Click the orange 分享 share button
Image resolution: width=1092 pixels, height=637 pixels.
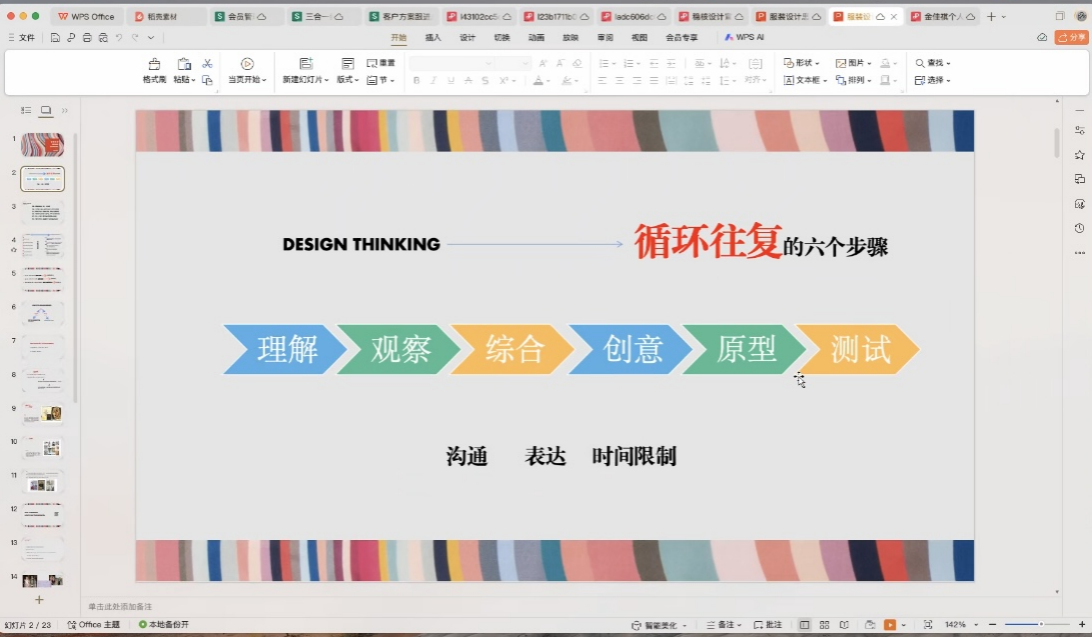[1070, 37]
